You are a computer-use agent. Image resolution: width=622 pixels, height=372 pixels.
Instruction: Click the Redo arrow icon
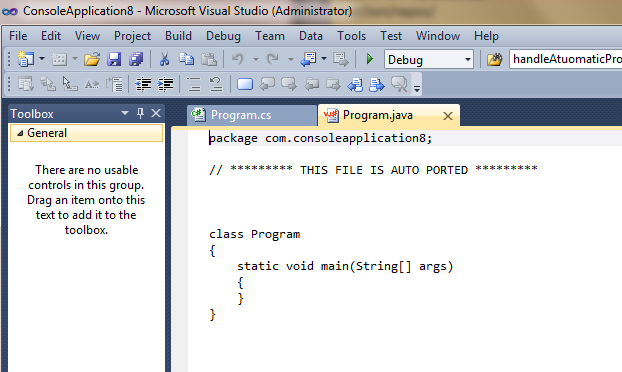tap(273, 59)
